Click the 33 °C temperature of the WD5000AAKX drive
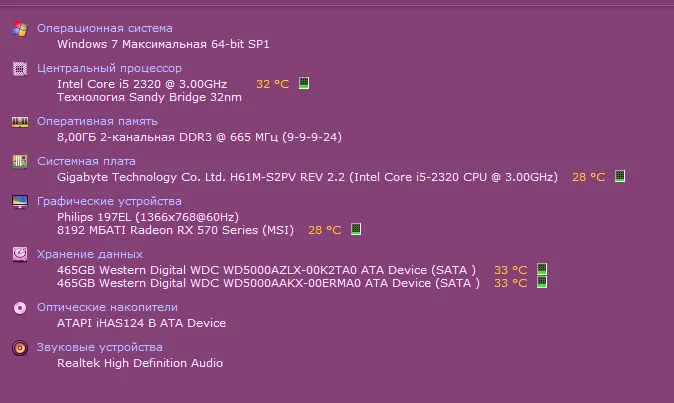The width and height of the screenshot is (674, 403). click(510, 283)
